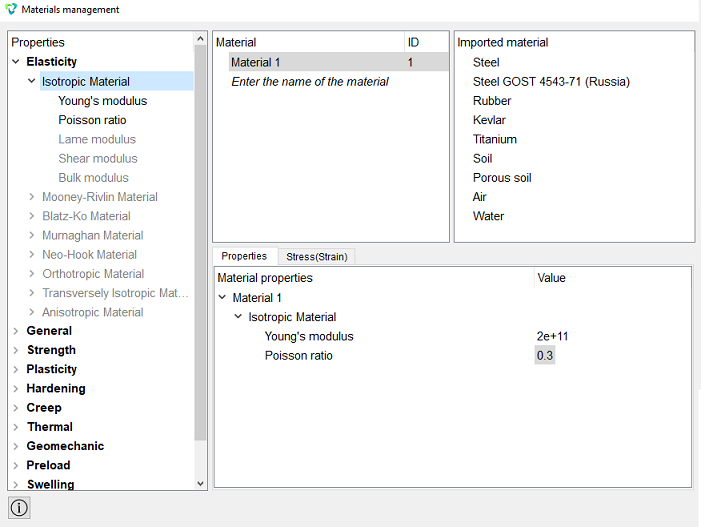Select the Properties tab
Screen dimensions: 701x527
[245, 256]
